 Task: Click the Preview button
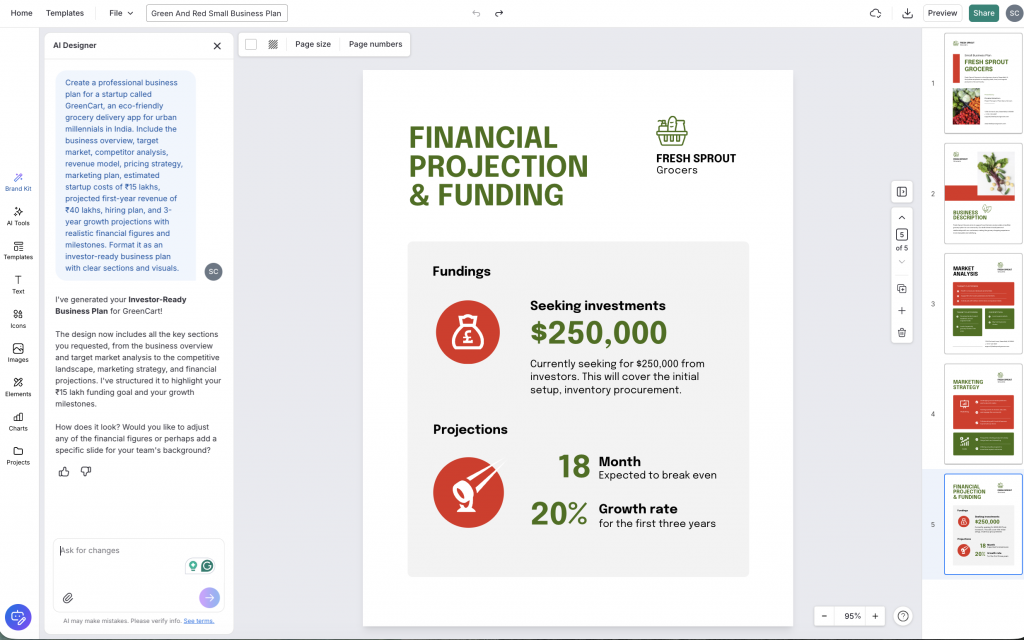[x=942, y=13]
